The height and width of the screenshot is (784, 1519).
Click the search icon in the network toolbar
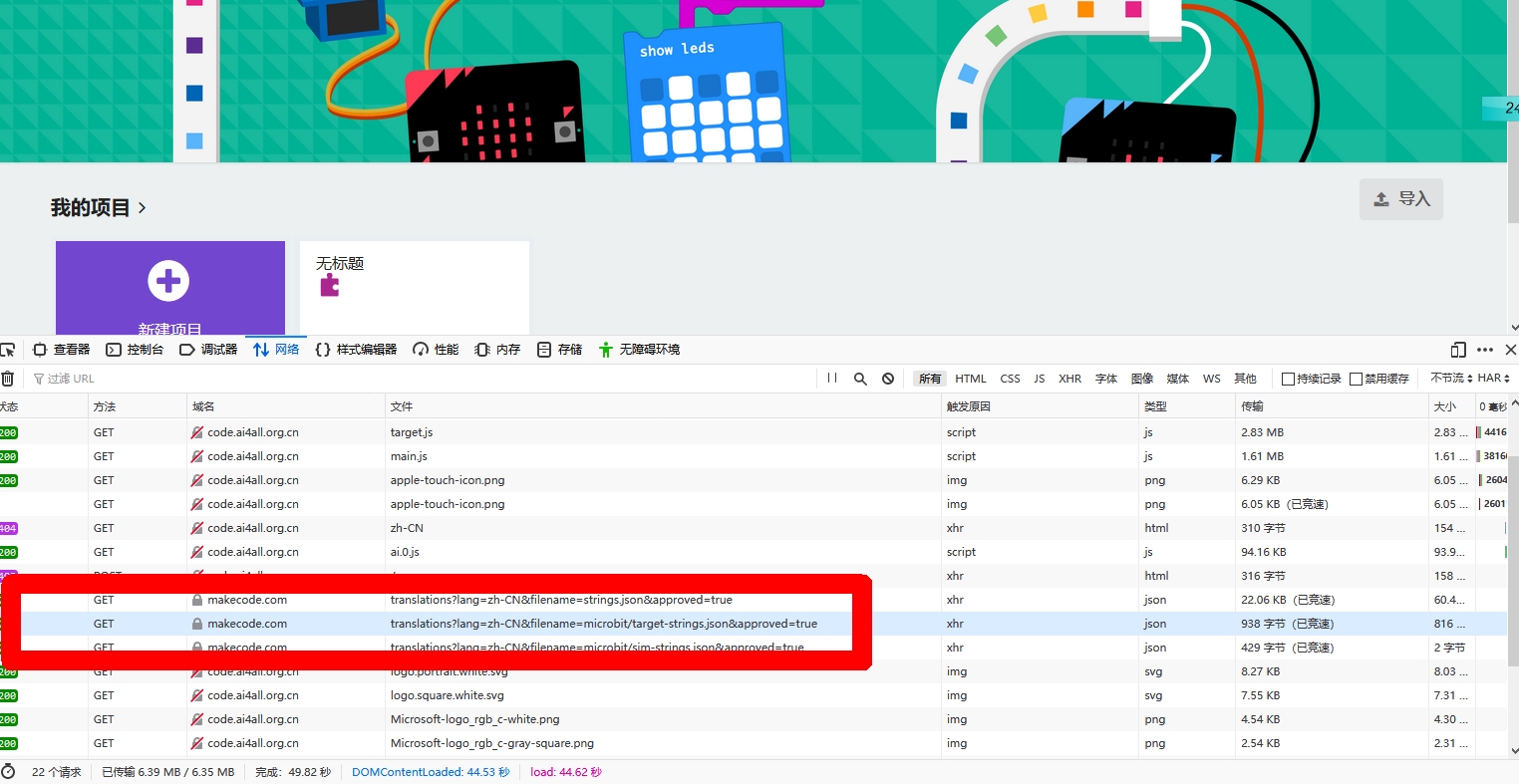[859, 379]
